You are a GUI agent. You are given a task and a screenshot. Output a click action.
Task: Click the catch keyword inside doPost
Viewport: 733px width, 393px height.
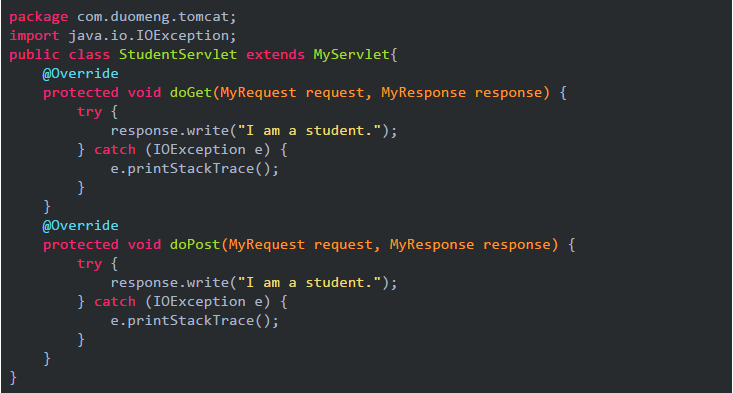coord(115,301)
